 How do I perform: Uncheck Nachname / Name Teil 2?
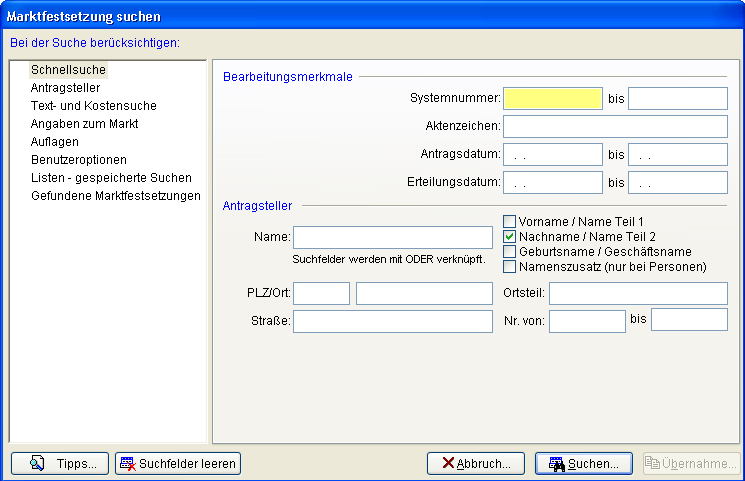tap(509, 237)
